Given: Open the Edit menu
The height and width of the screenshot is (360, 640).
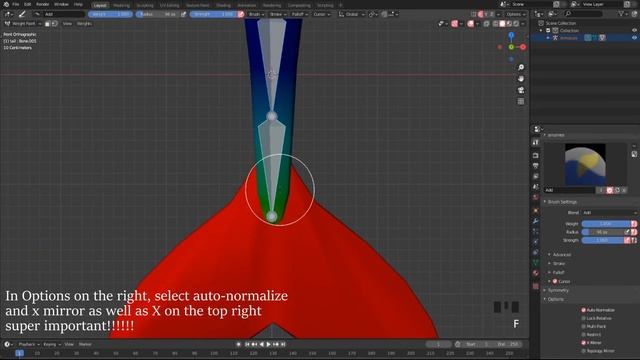Looking at the screenshot, I should [x=27, y=4].
